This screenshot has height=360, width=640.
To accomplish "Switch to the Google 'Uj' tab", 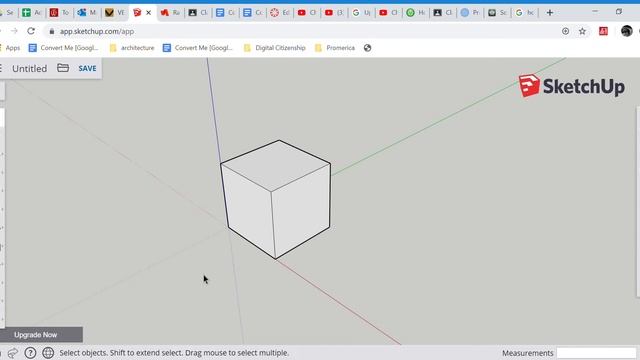I will coord(362,13).
